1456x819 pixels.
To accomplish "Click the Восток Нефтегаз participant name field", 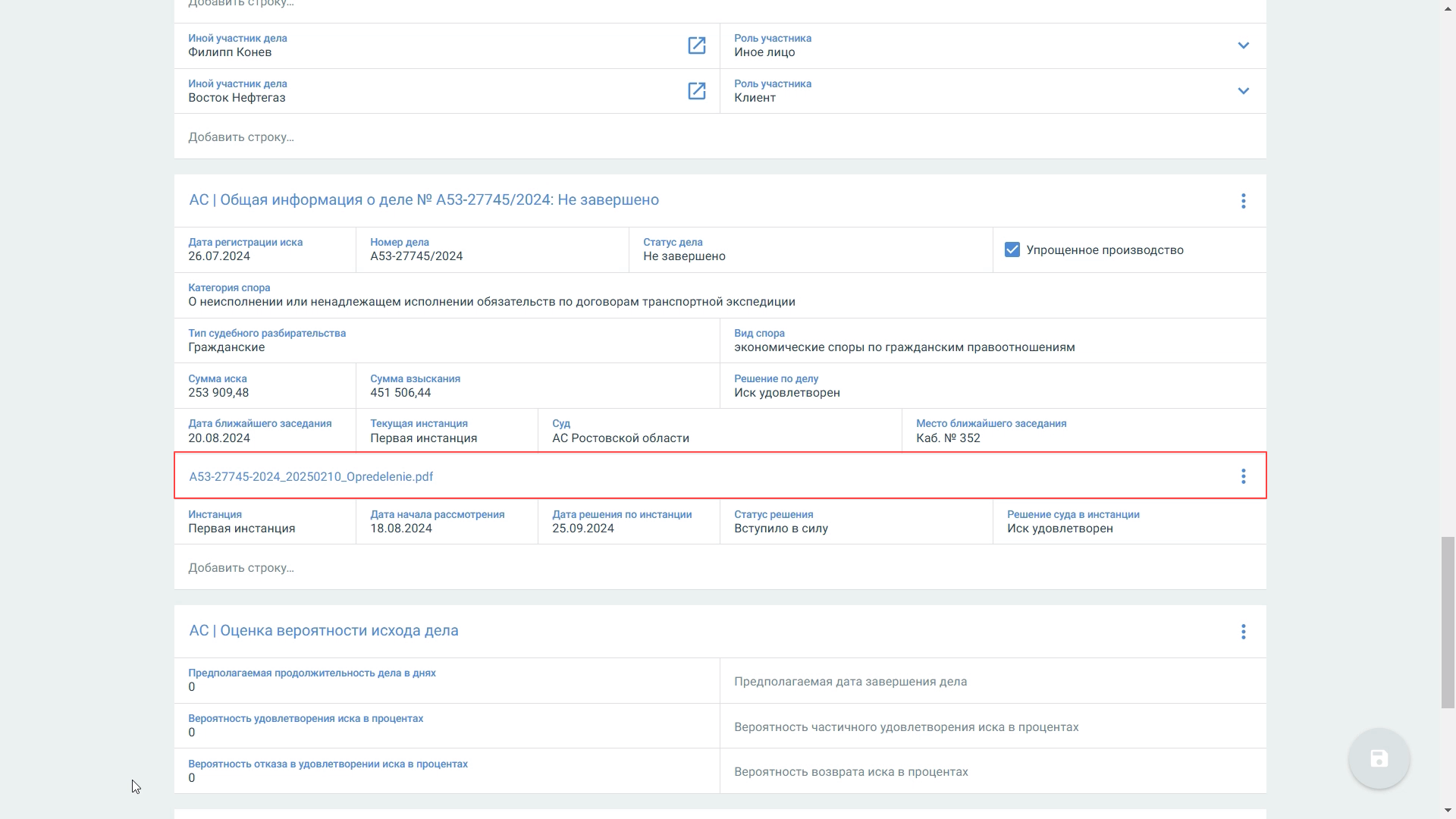I will pyautogui.click(x=447, y=91).
